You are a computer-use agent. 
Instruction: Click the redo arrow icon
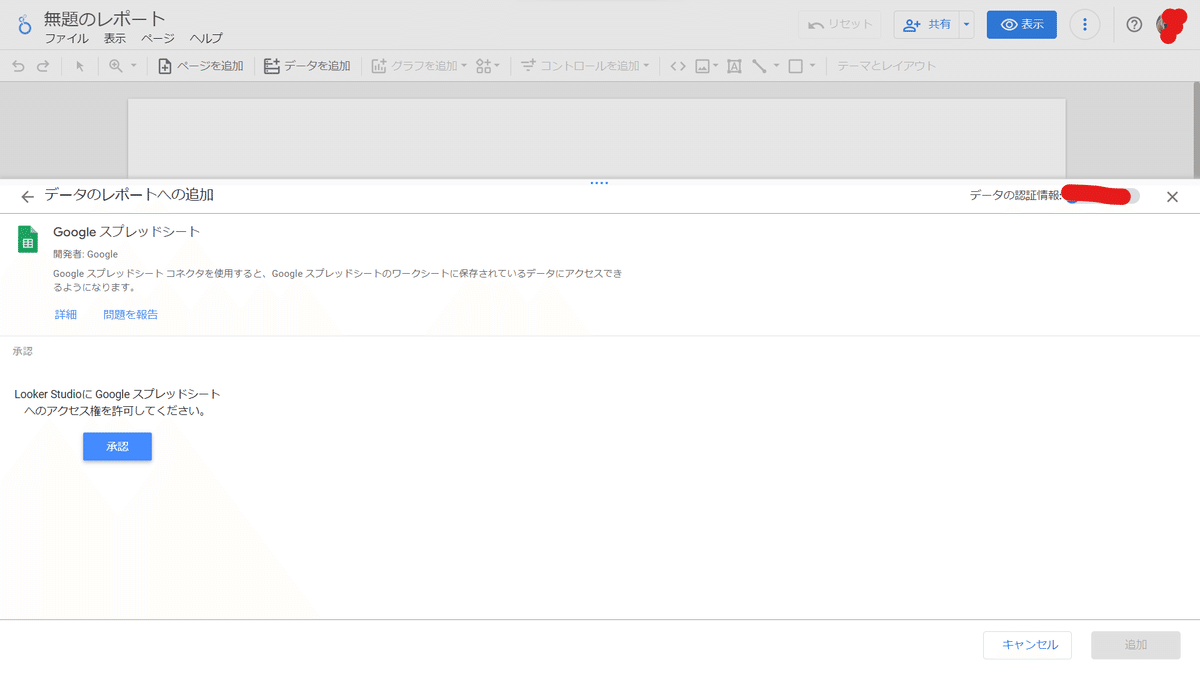[x=43, y=66]
